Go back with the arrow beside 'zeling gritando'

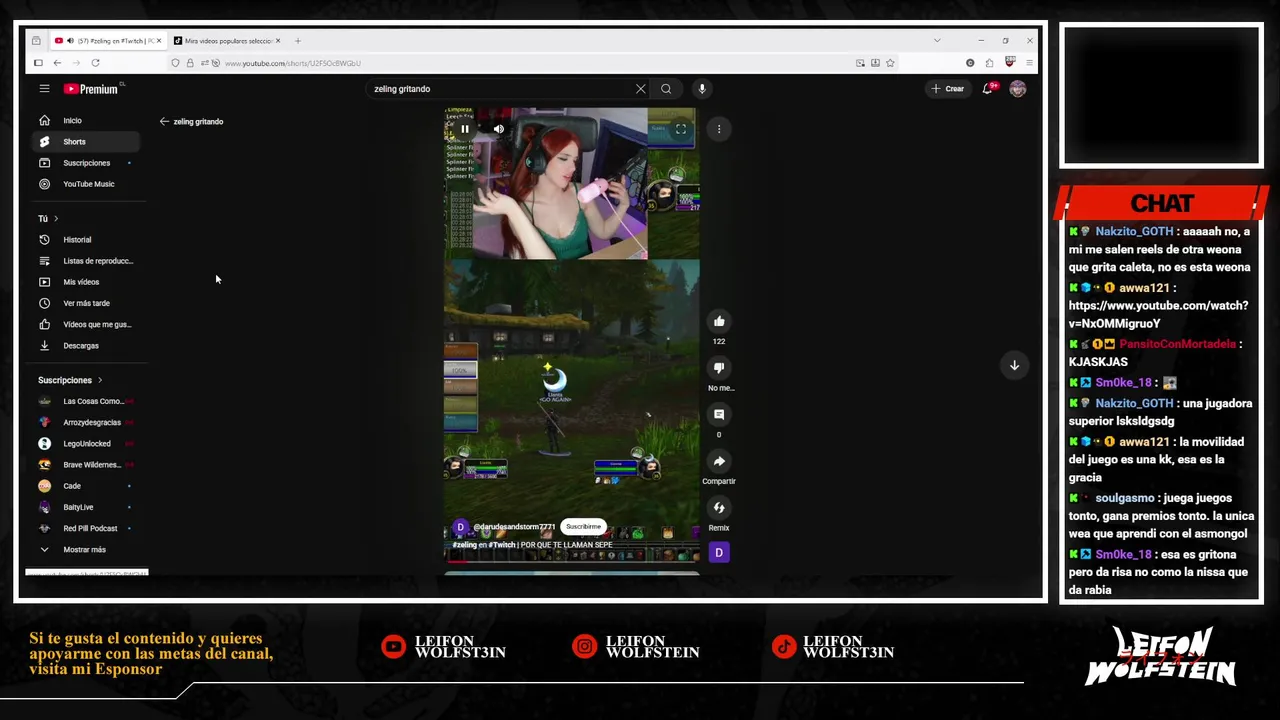pyautogui.click(x=164, y=121)
